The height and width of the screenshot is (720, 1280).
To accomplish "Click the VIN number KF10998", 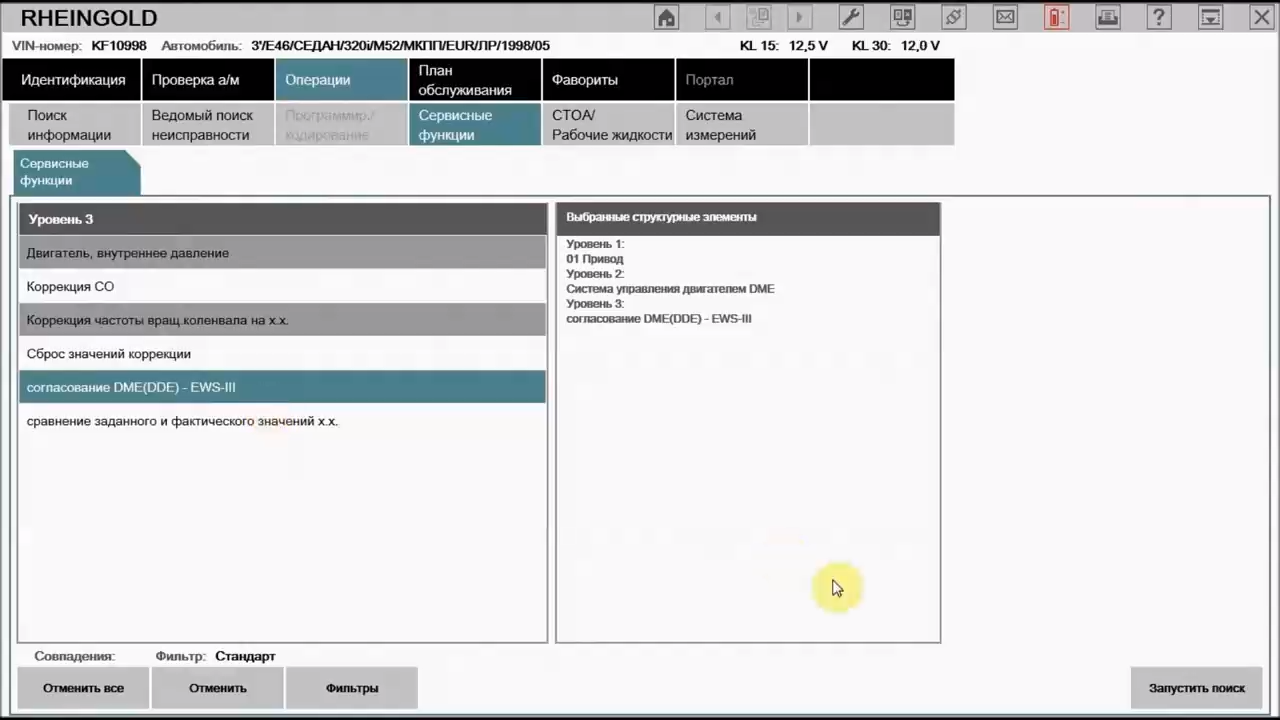I will (119, 46).
